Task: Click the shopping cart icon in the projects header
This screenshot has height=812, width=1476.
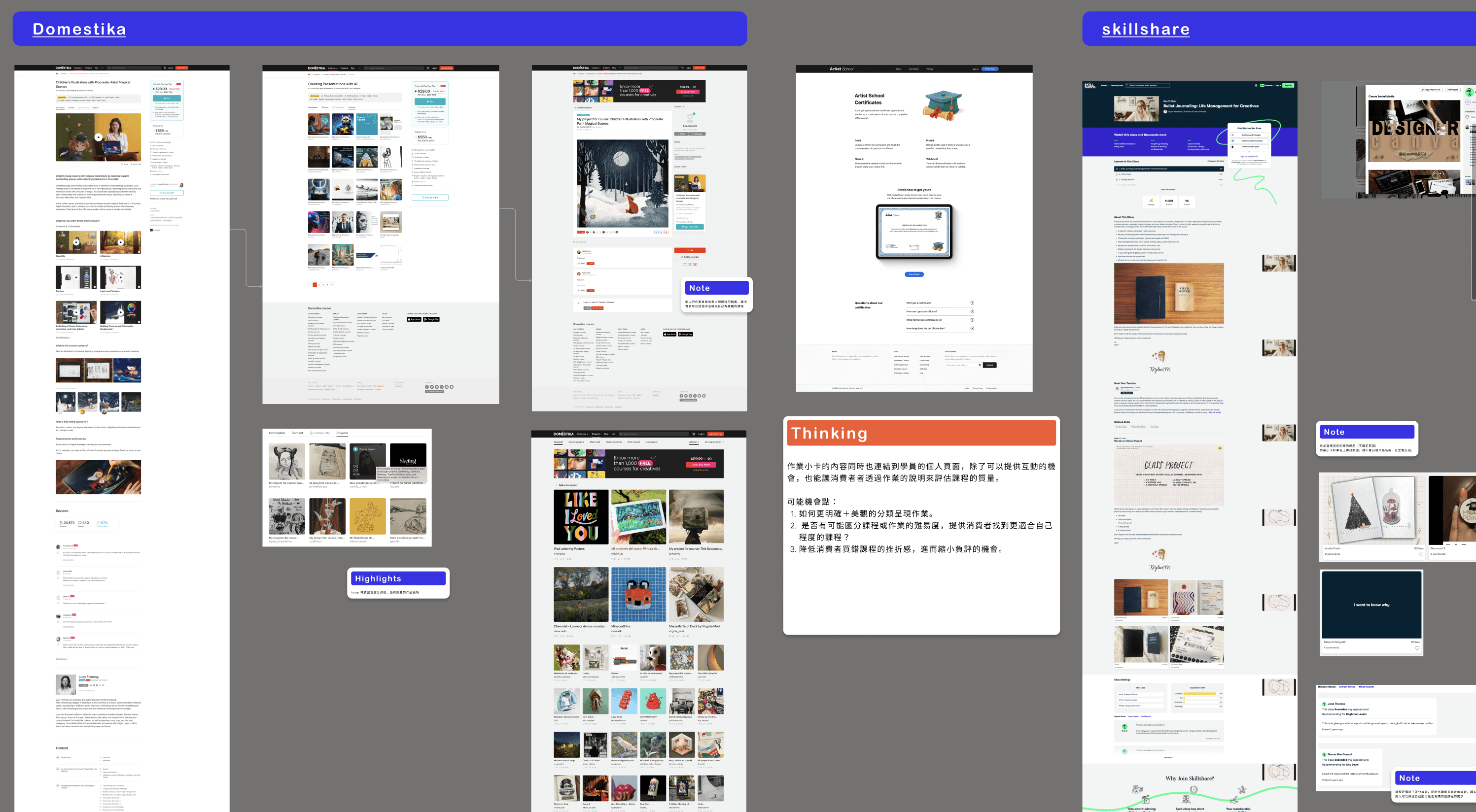Action: [693, 434]
